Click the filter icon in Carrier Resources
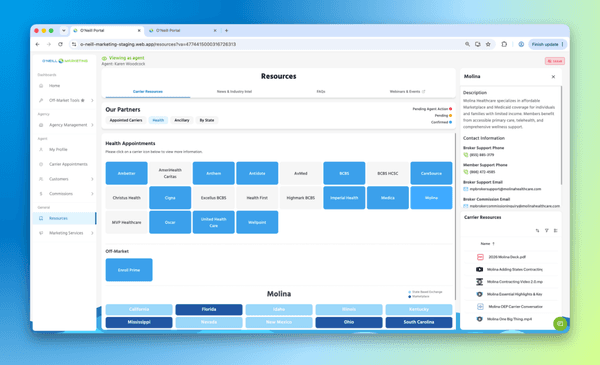 (546, 230)
